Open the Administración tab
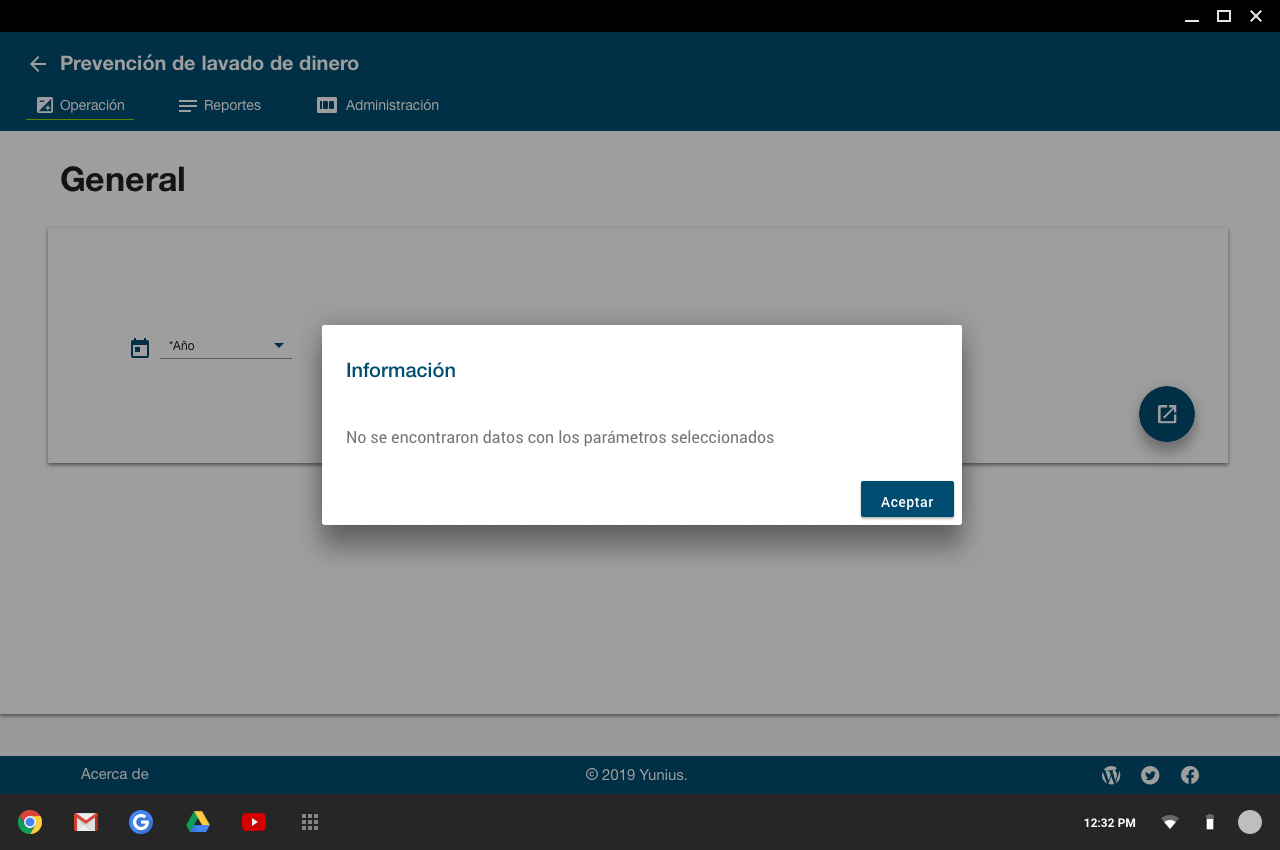This screenshot has height=850, width=1280. click(x=378, y=105)
